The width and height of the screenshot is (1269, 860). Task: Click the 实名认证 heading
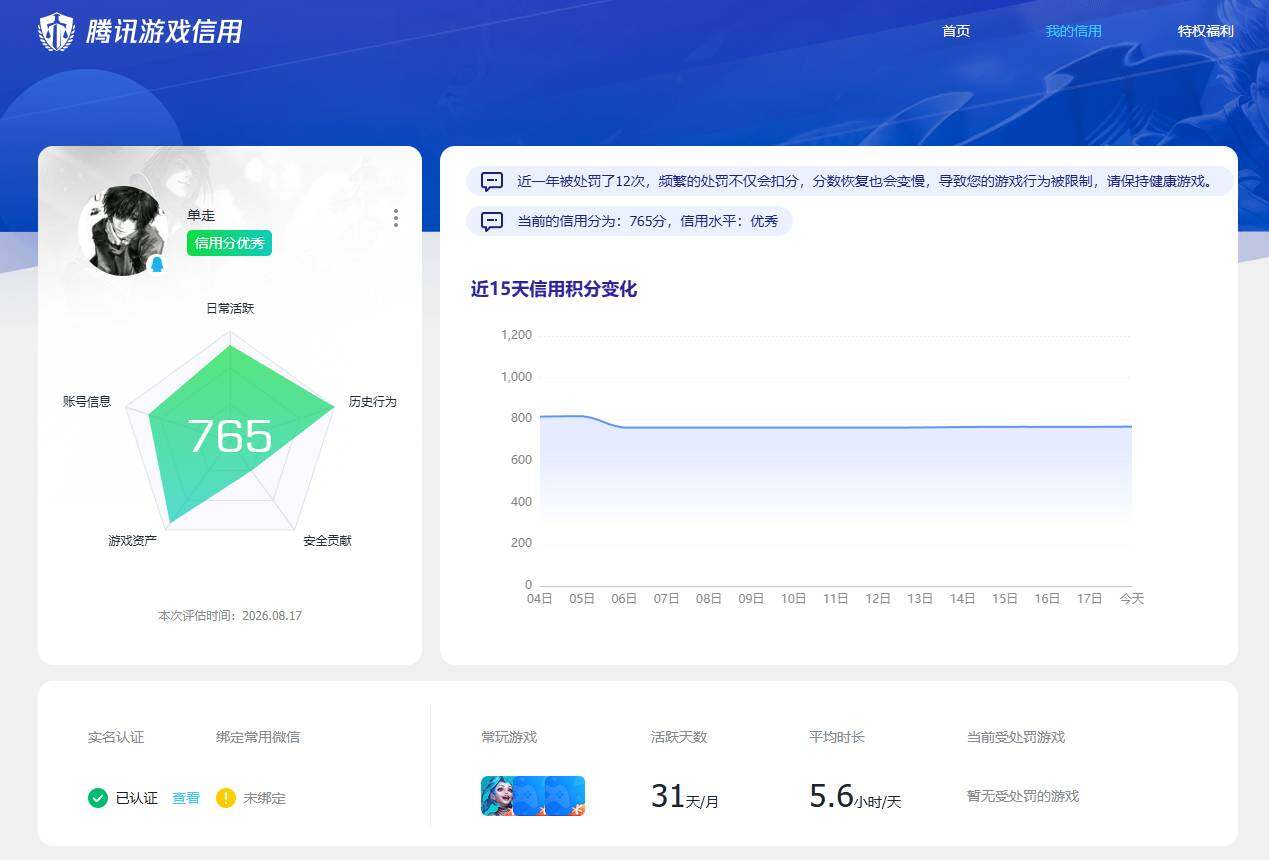116,737
